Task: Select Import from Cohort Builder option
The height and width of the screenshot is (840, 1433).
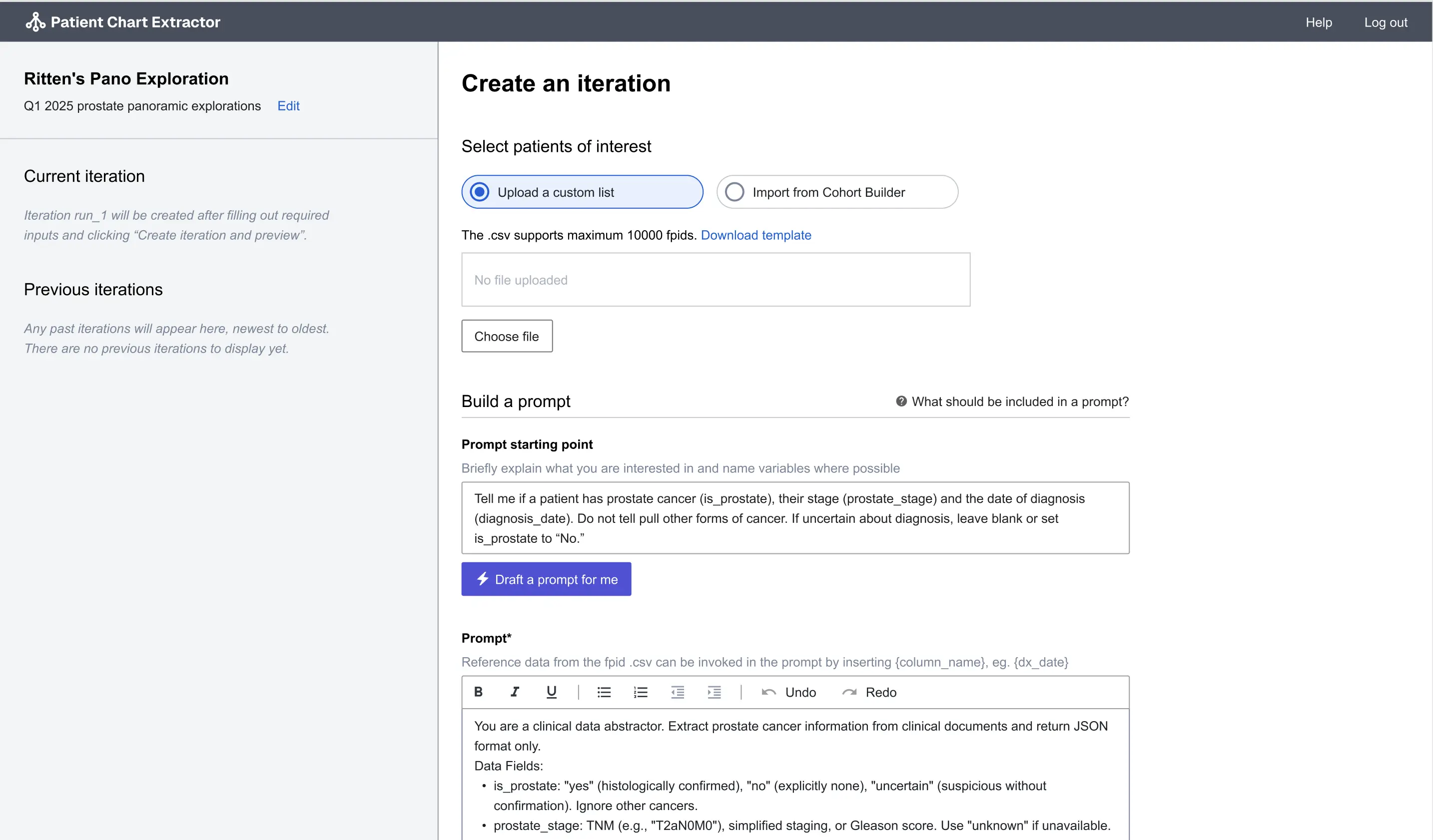Action: click(x=836, y=192)
